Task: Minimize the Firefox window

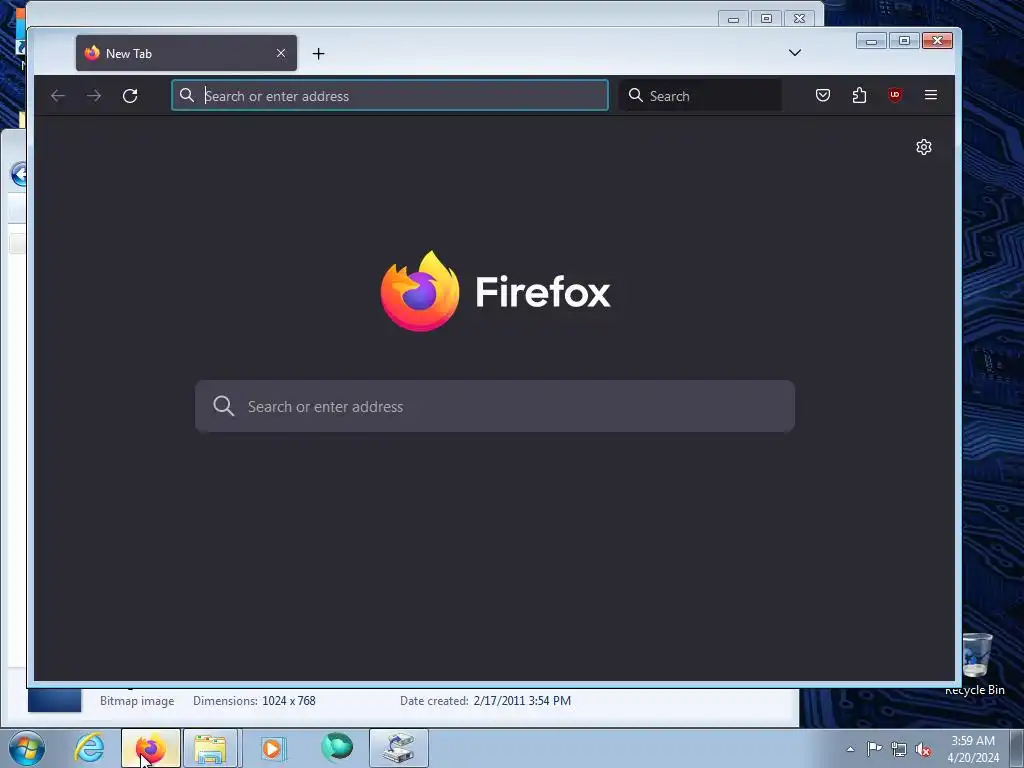Action: click(871, 40)
